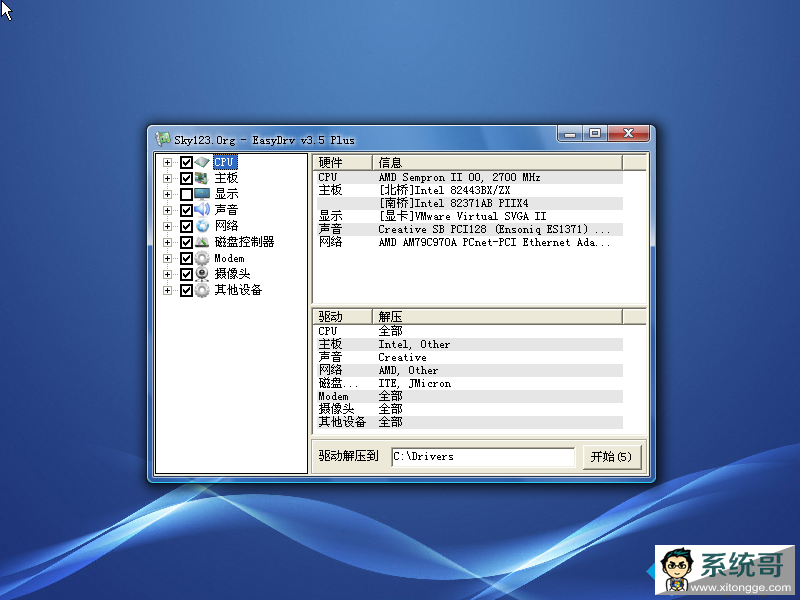Uncheck the 摄像头 checkbox
Image resolution: width=800 pixels, height=600 pixels.
pyautogui.click(x=186, y=274)
